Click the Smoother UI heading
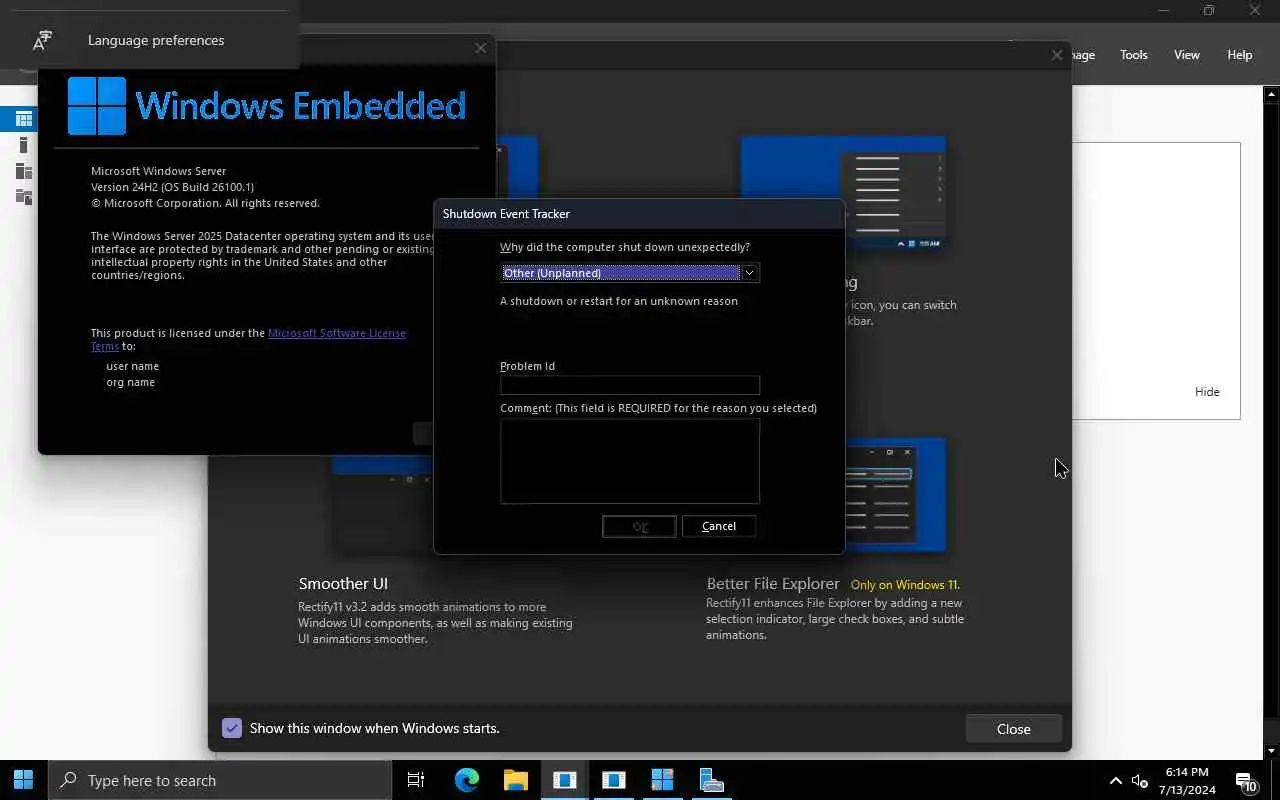The width and height of the screenshot is (1280, 800). click(343, 584)
